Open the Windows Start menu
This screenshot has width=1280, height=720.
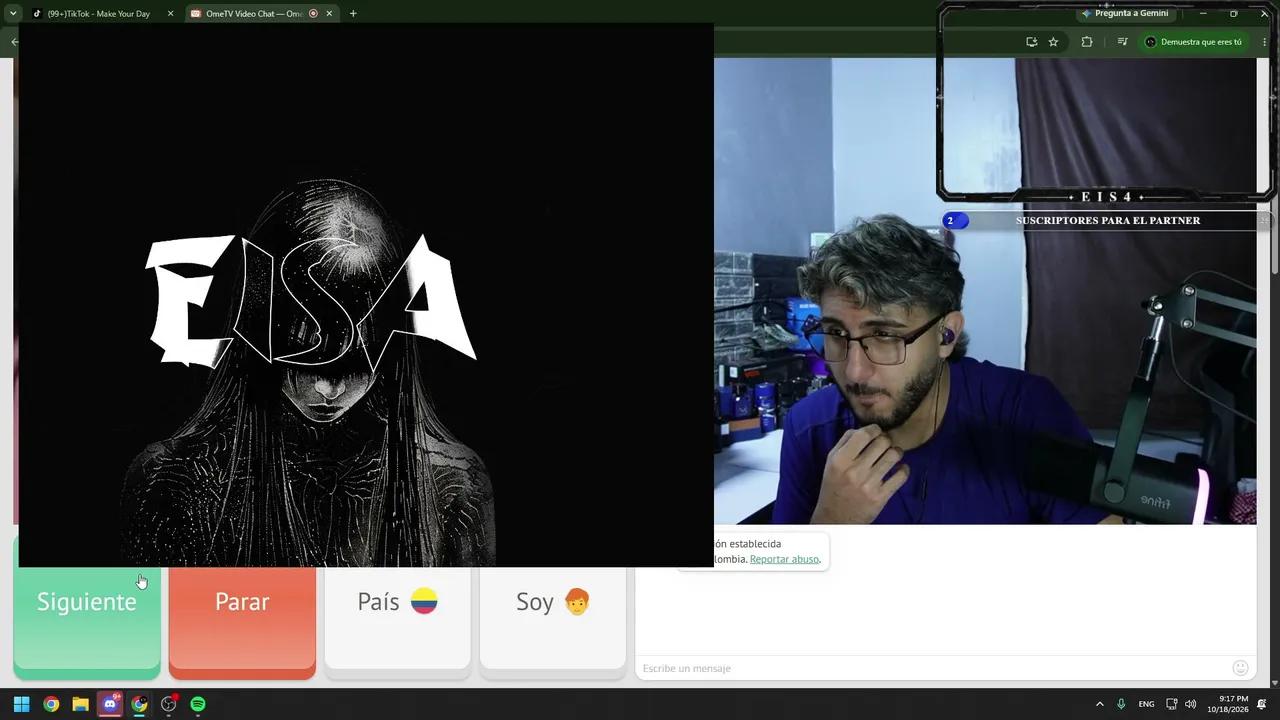click(21, 704)
